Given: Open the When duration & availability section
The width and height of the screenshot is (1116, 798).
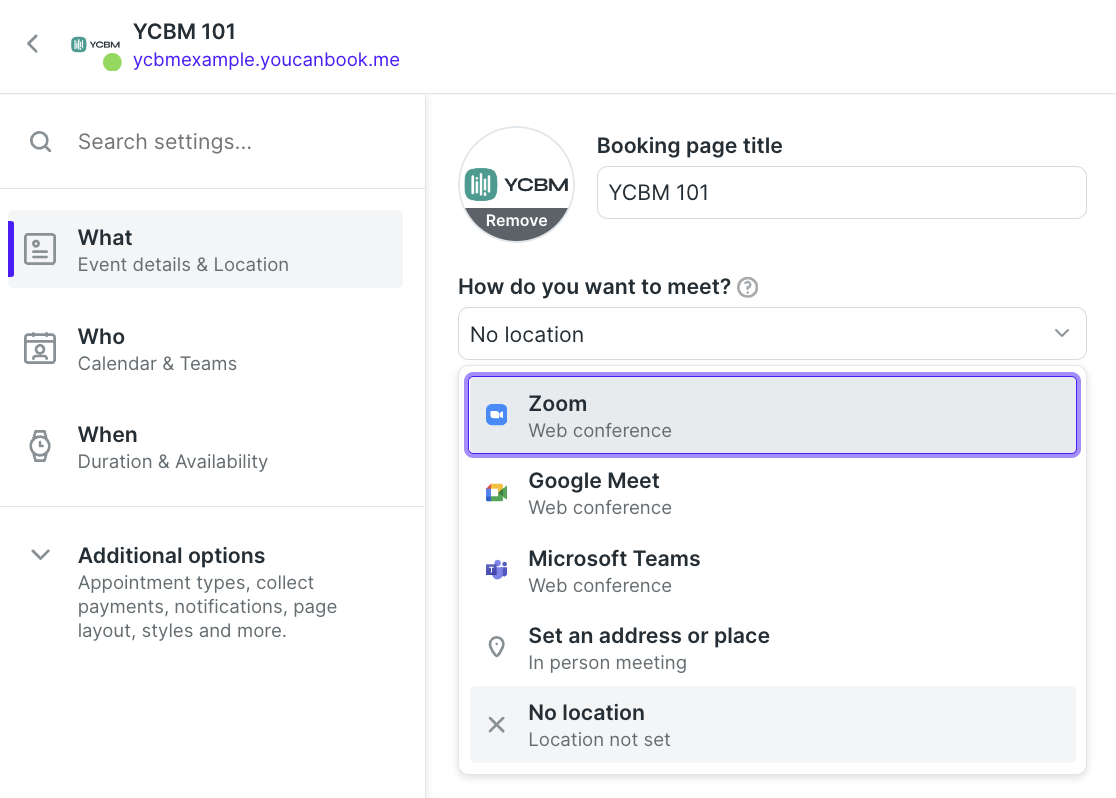Looking at the screenshot, I should 205,447.
